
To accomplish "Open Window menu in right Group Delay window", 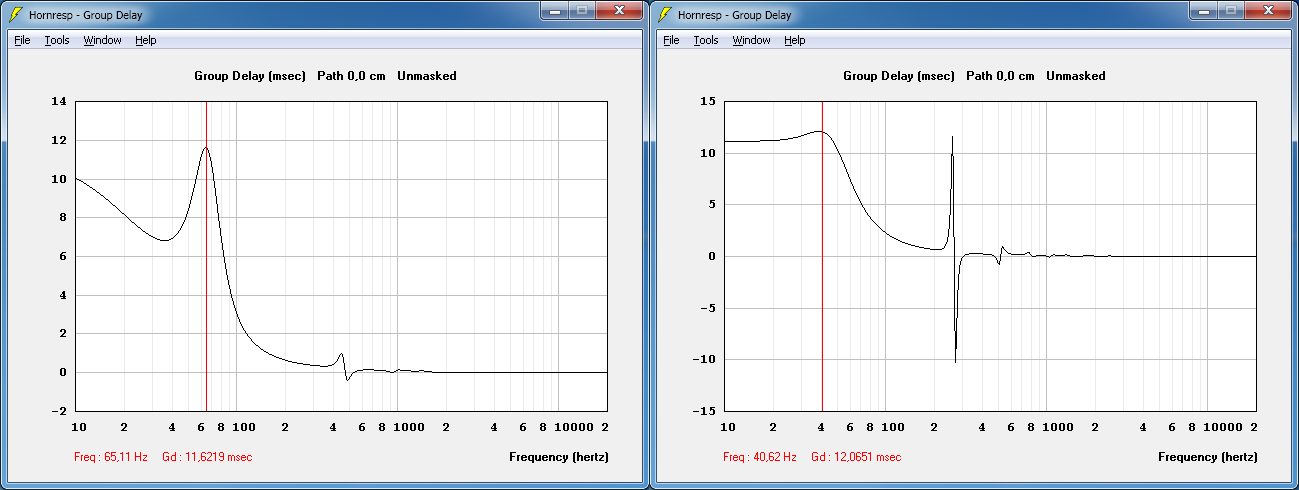I will tap(751, 40).
